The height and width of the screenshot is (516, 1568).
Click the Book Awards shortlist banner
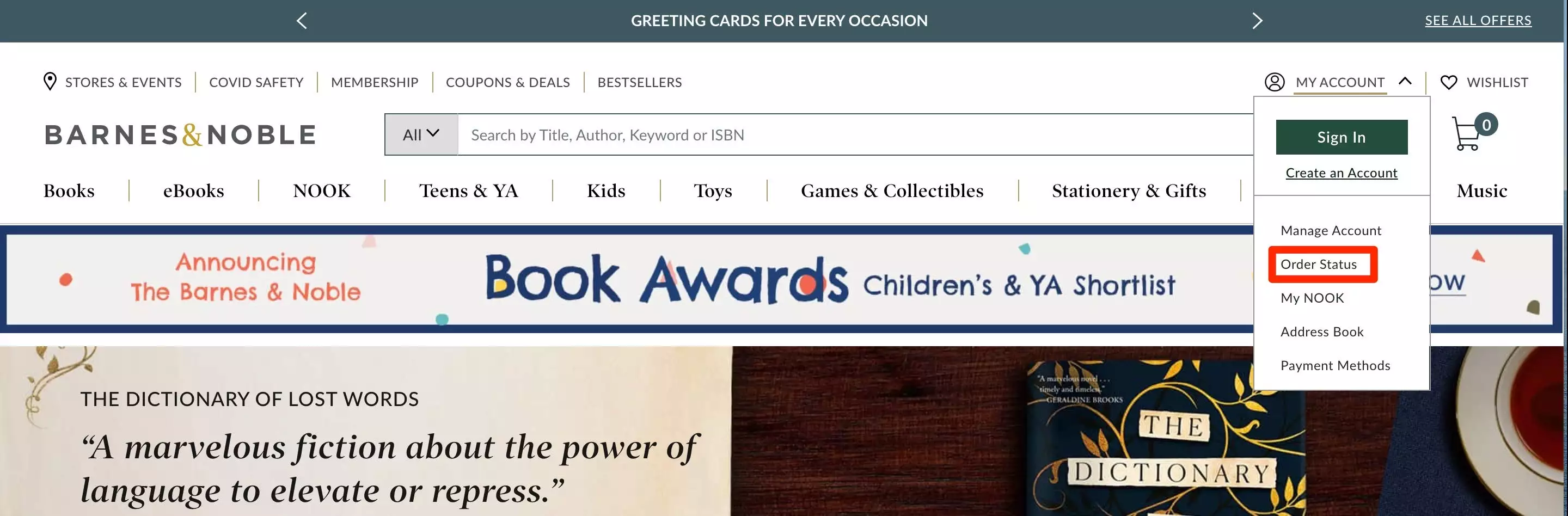click(x=627, y=279)
